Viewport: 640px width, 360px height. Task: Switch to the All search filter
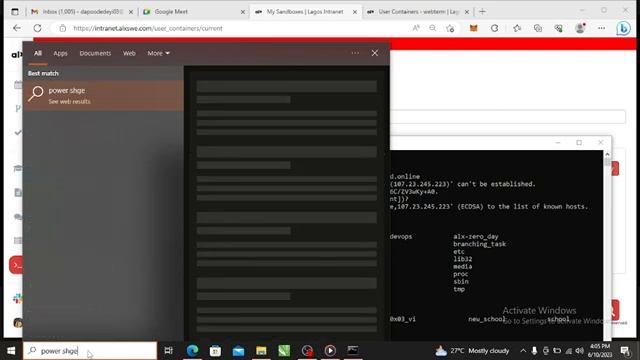pos(38,53)
